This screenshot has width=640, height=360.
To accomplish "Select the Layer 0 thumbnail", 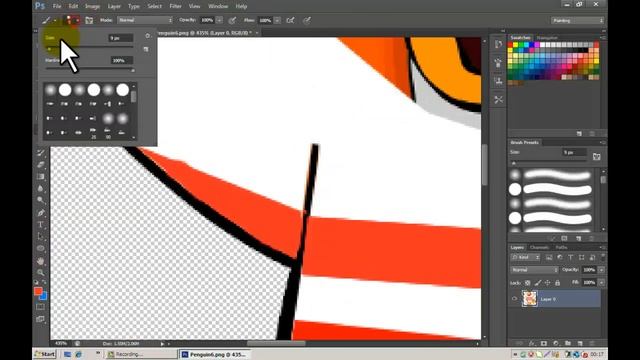I will (x=529, y=299).
